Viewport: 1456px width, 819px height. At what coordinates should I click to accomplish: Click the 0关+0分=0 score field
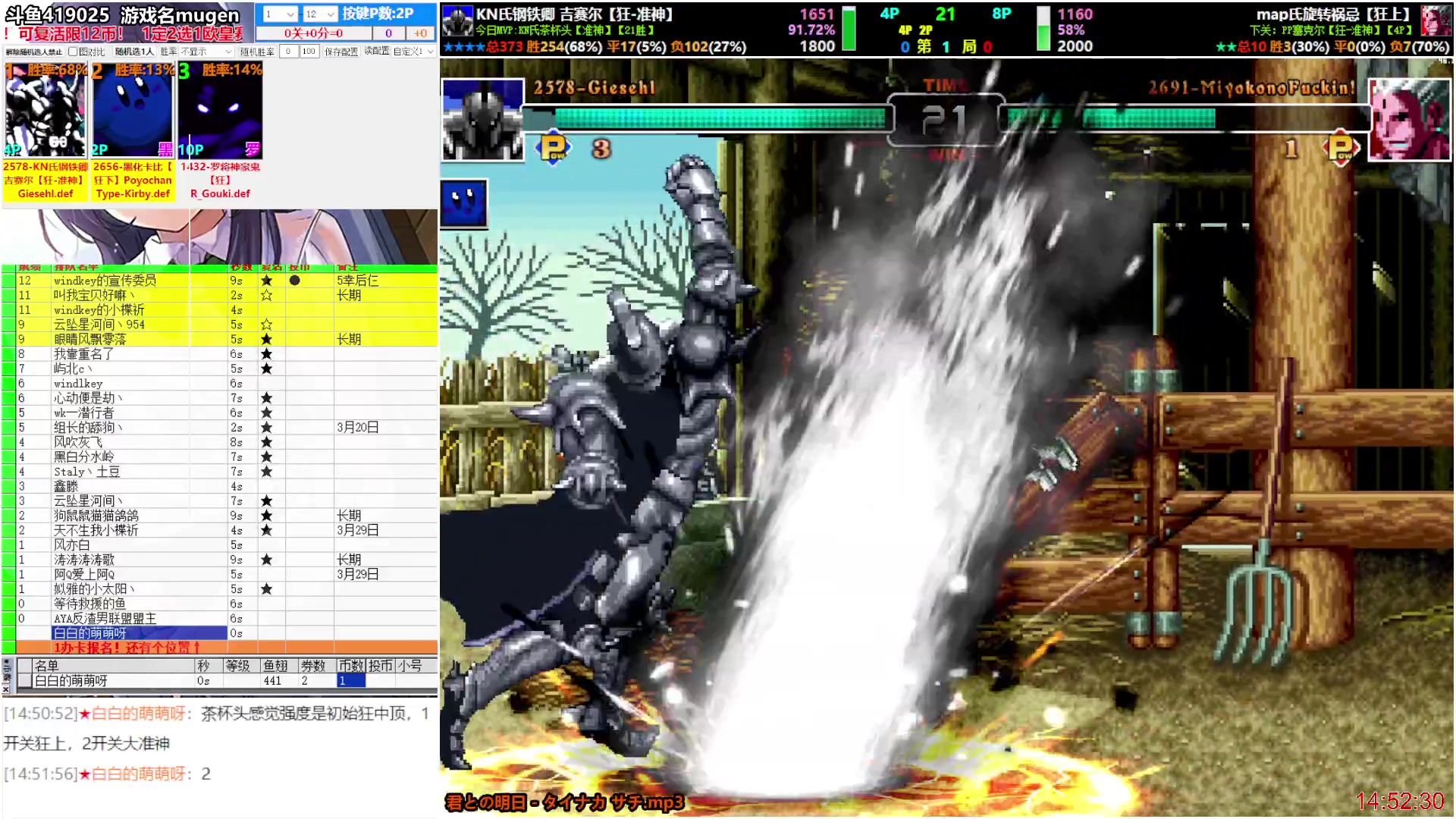click(x=313, y=33)
